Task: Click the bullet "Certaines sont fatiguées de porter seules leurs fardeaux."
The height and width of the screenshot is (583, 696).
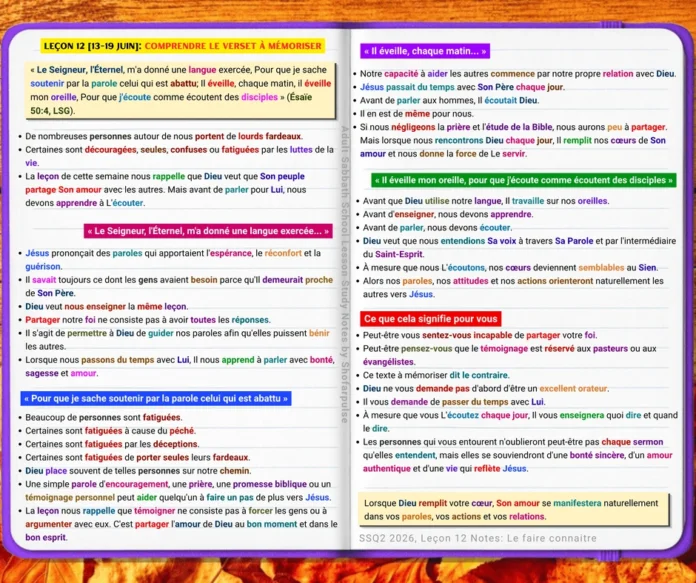Action: click(138, 457)
